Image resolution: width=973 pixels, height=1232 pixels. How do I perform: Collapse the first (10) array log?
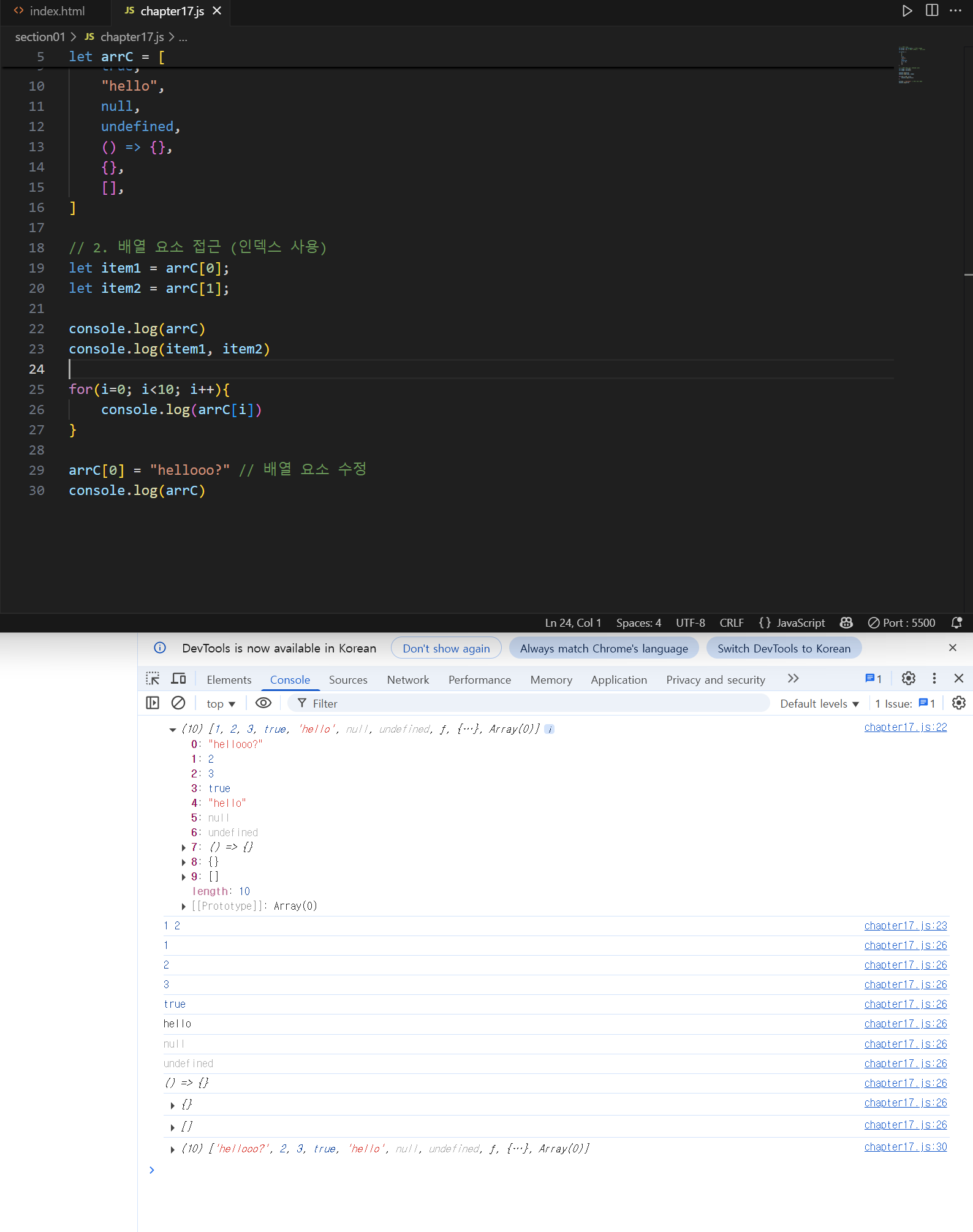point(173,729)
